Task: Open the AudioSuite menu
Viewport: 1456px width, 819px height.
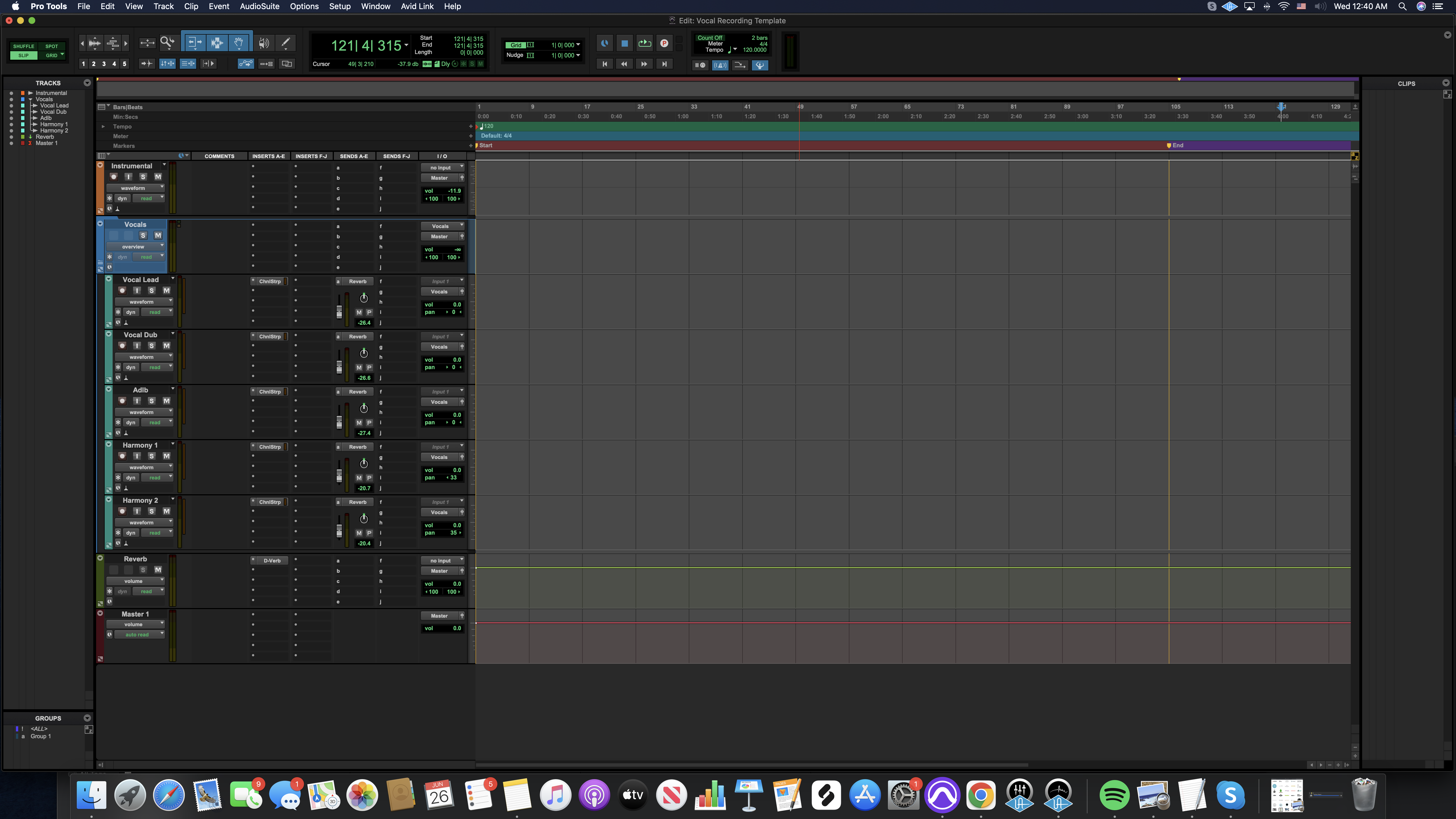Action: [x=259, y=6]
